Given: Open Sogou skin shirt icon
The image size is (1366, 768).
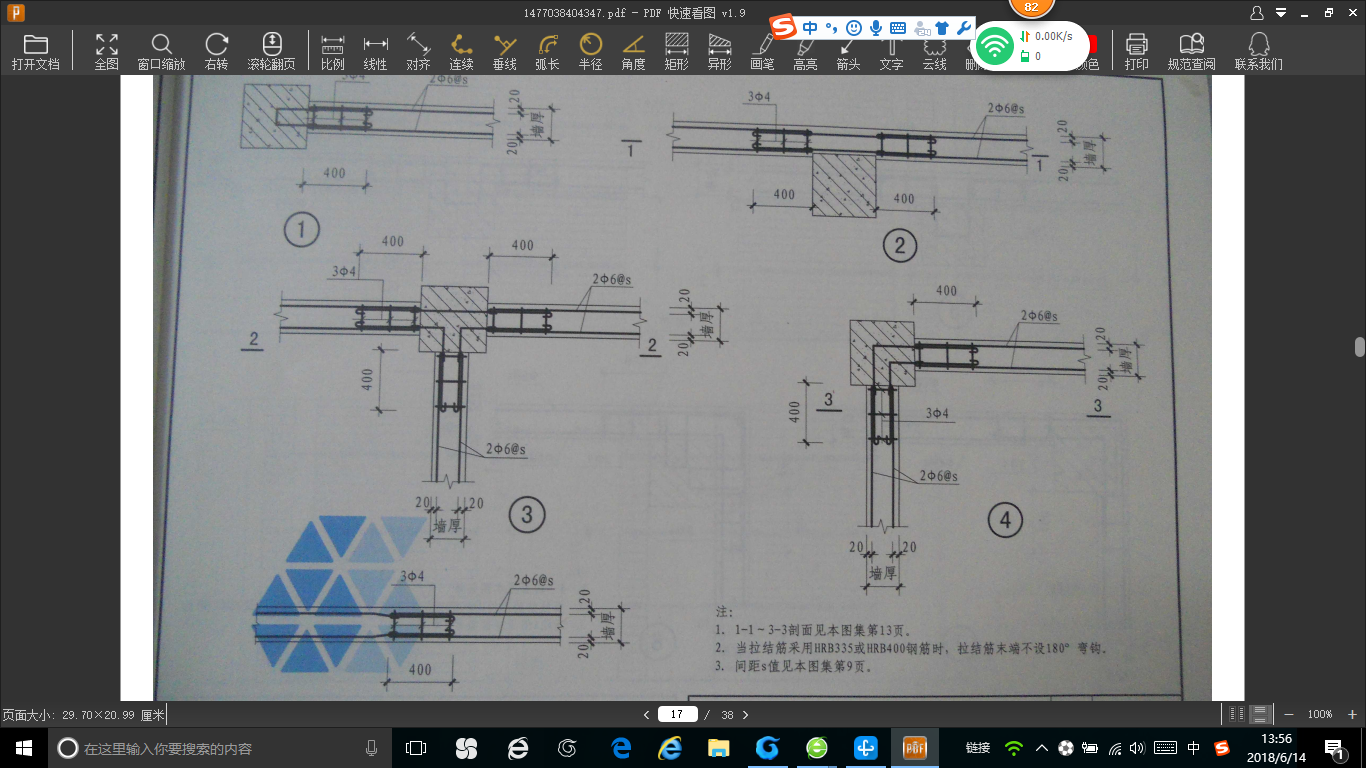Looking at the screenshot, I should (941, 27).
